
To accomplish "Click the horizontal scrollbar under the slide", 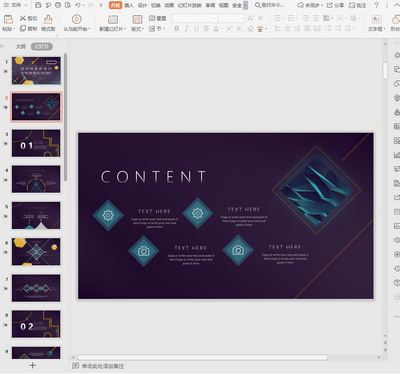I will tap(202, 357).
